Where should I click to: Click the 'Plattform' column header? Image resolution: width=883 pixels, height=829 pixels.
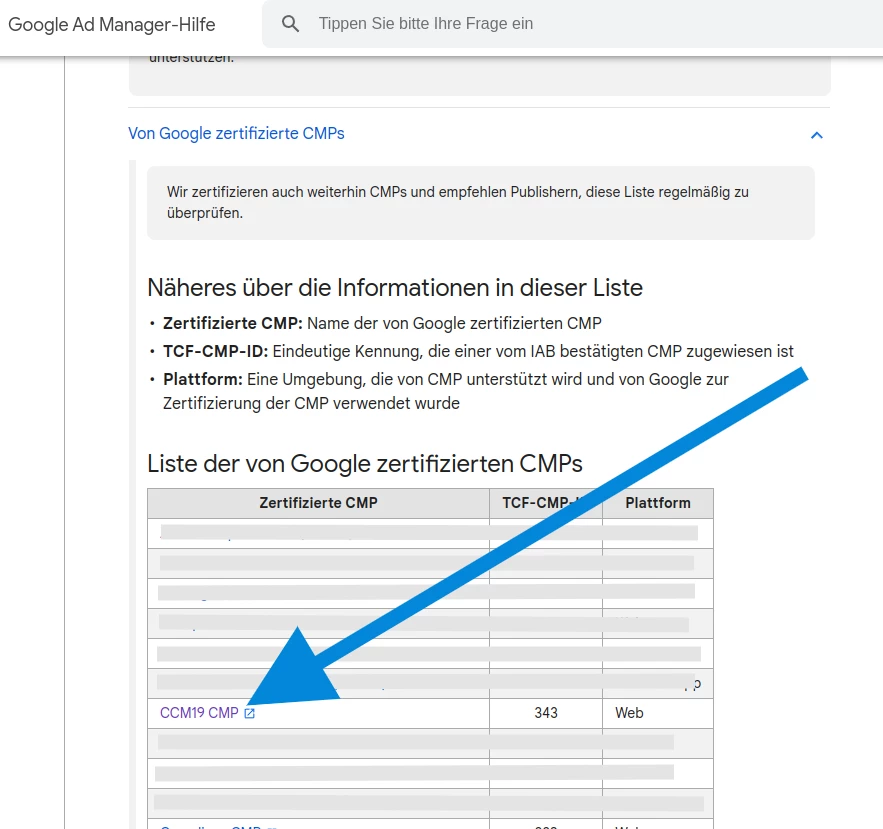(x=657, y=503)
